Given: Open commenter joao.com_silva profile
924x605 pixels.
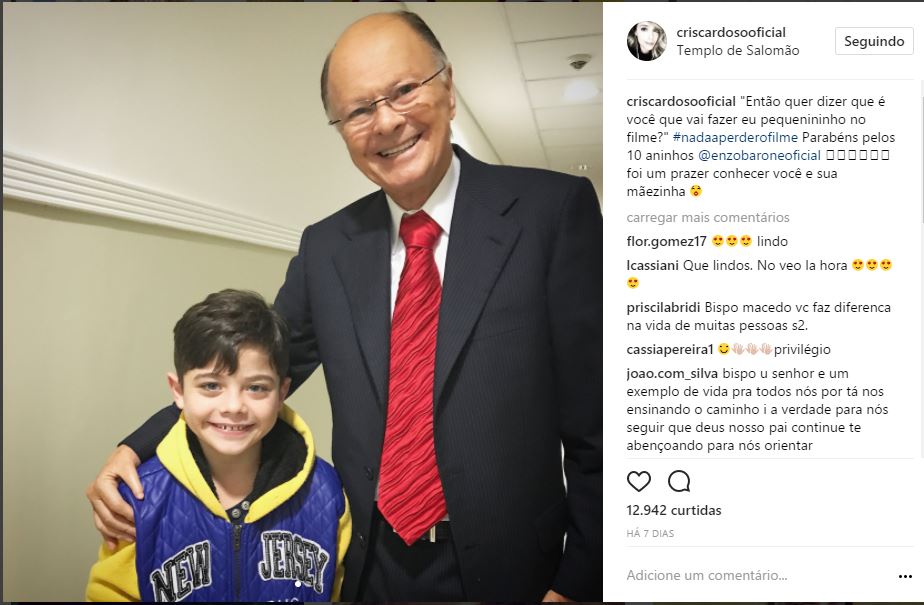Looking at the screenshot, I should 672,373.
